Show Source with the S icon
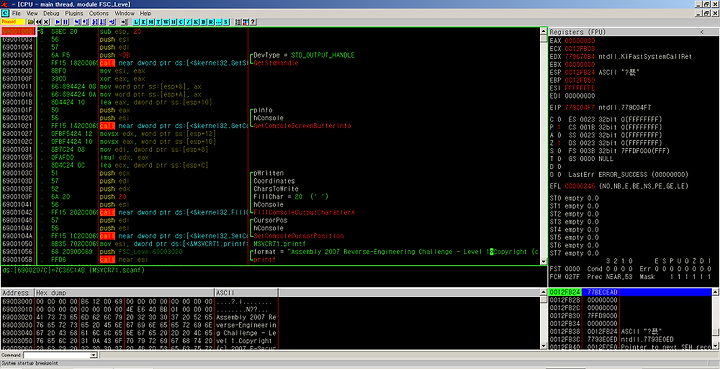This screenshot has height=369, width=720. [226, 22]
